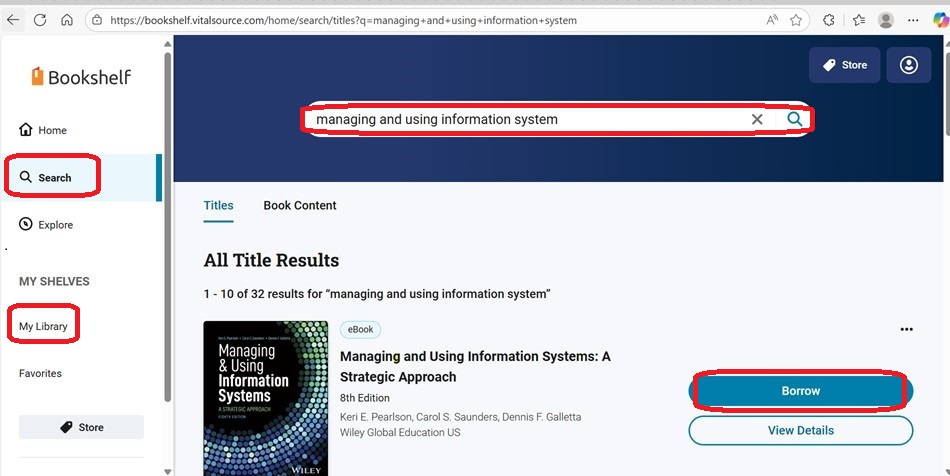Open the browser home page icon
The width and height of the screenshot is (950, 476).
(67, 20)
